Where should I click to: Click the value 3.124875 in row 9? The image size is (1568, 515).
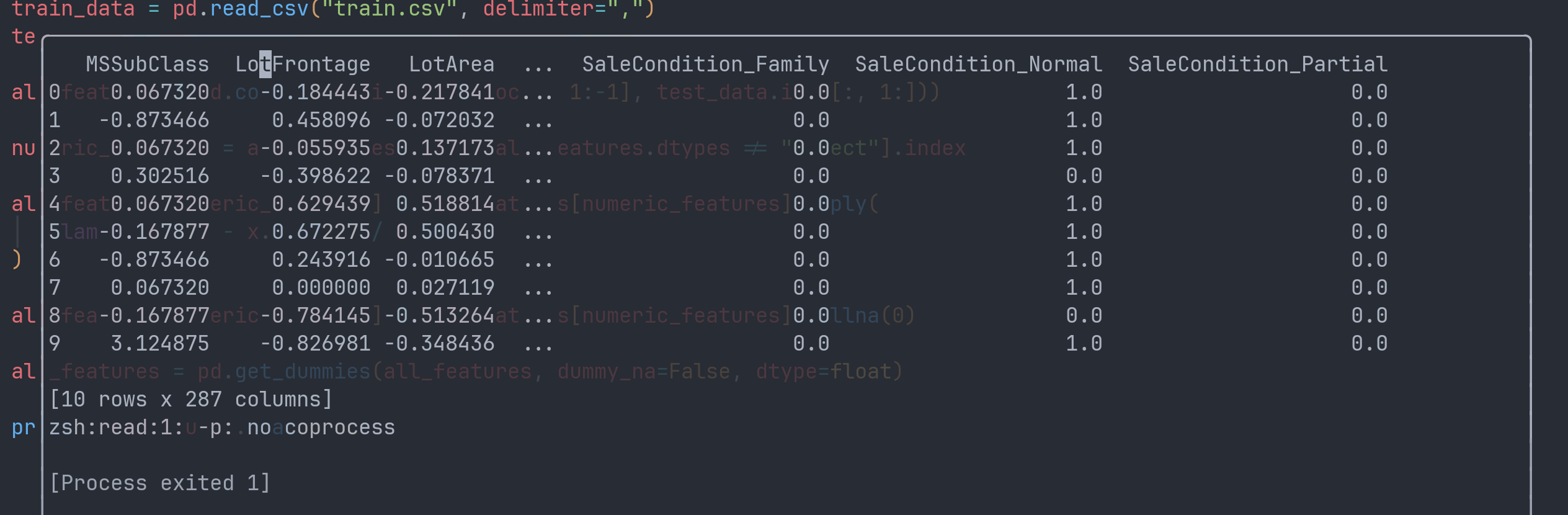(x=160, y=344)
